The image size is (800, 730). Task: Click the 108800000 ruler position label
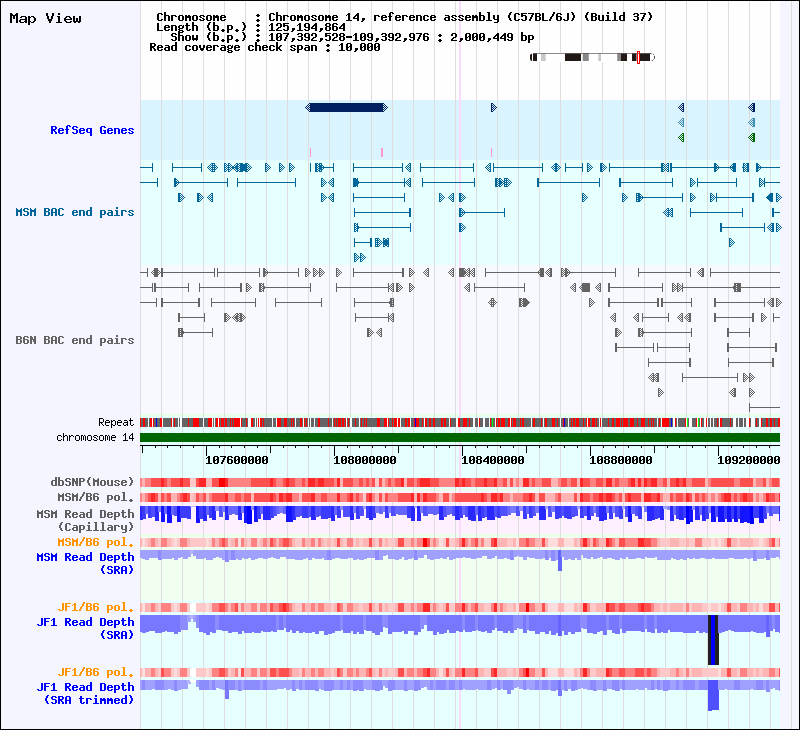pos(621,460)
